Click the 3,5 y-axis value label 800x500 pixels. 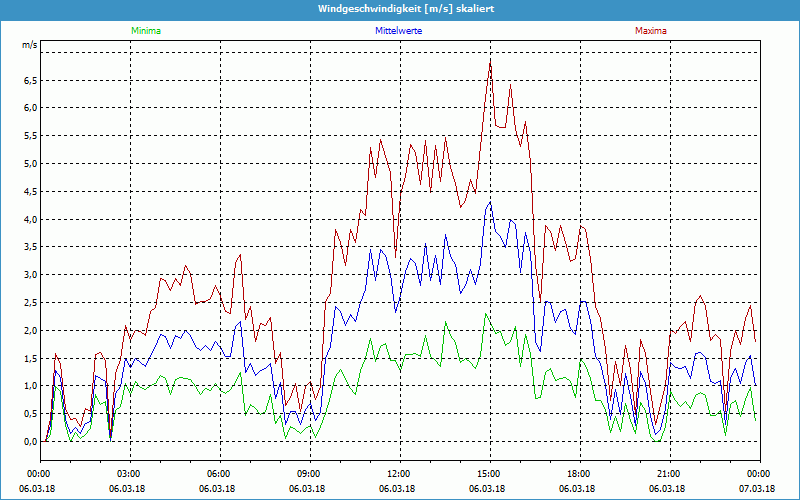29,247
